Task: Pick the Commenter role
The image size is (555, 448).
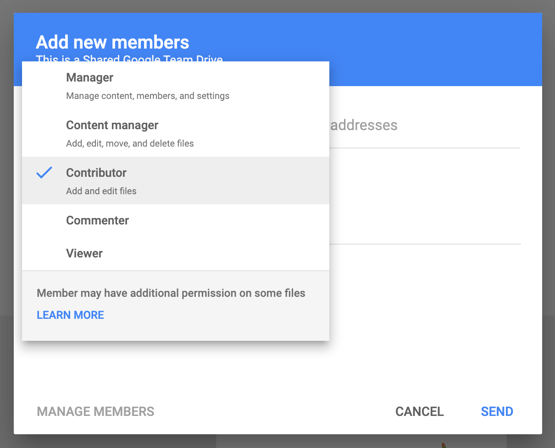Action: click(x=176, y=220)
